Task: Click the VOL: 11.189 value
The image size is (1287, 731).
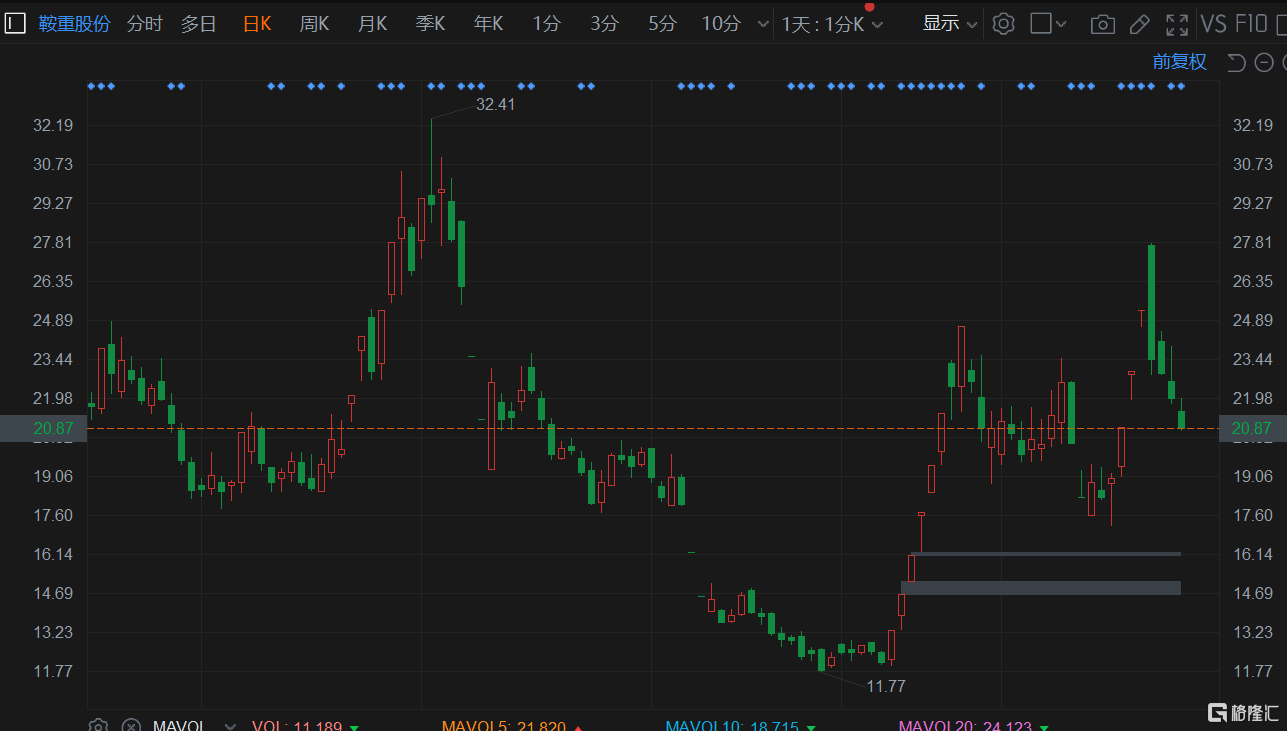Action: point(297,726)
